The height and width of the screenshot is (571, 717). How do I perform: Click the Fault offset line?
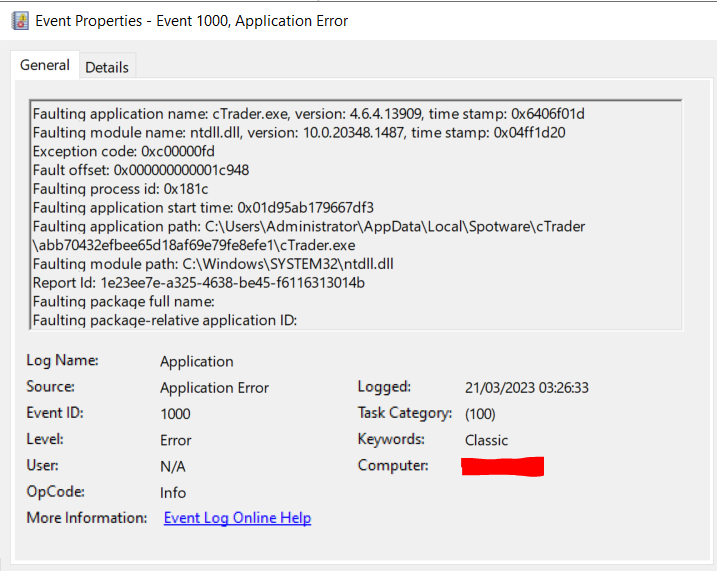point(141,170)
